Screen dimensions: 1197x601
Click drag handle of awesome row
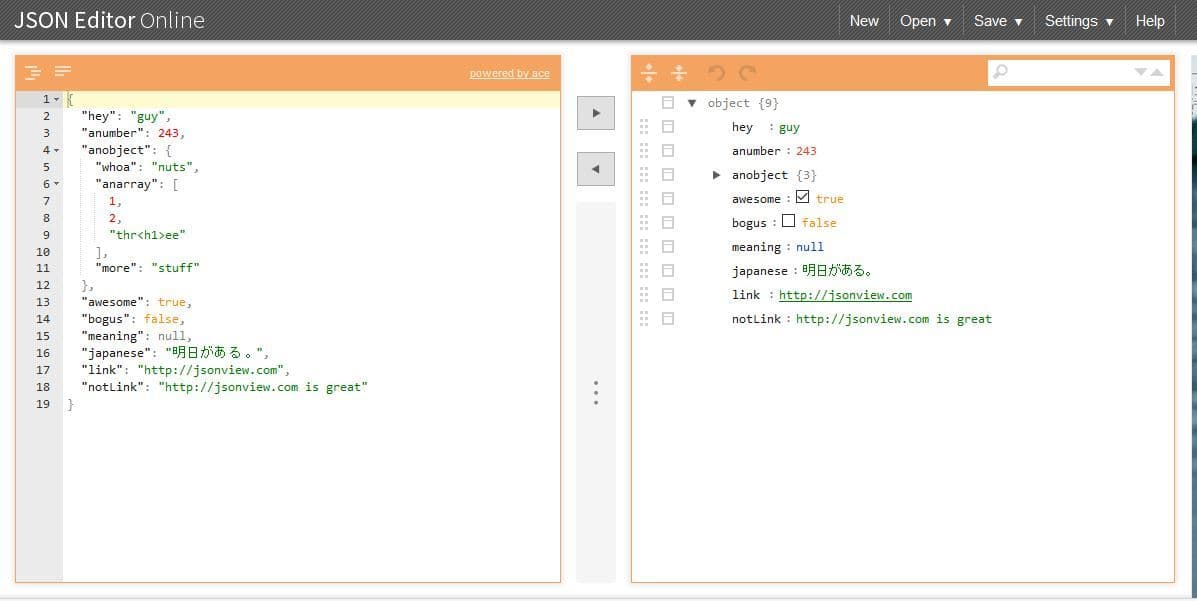pos(644,199)
